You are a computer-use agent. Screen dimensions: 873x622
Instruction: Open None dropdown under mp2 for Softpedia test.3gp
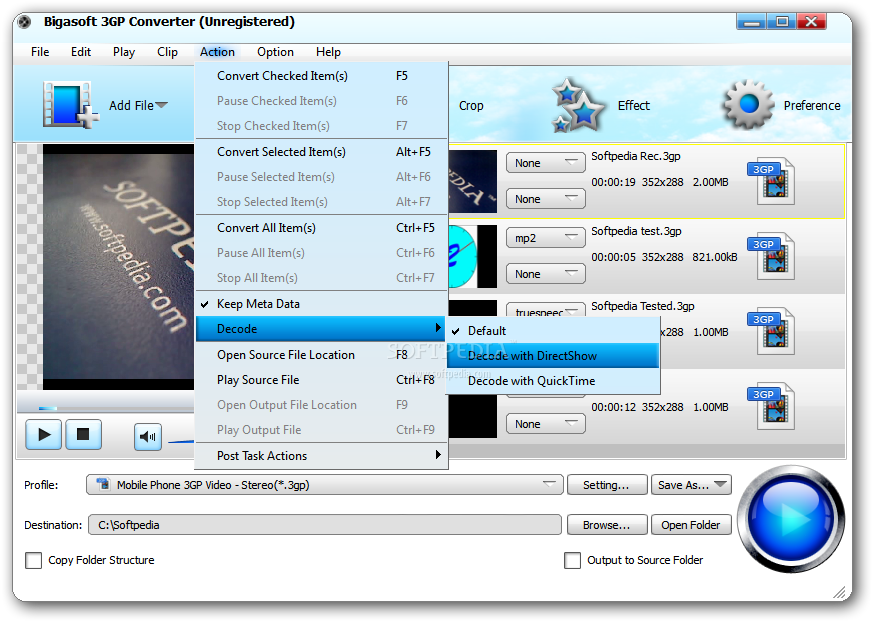546,274
